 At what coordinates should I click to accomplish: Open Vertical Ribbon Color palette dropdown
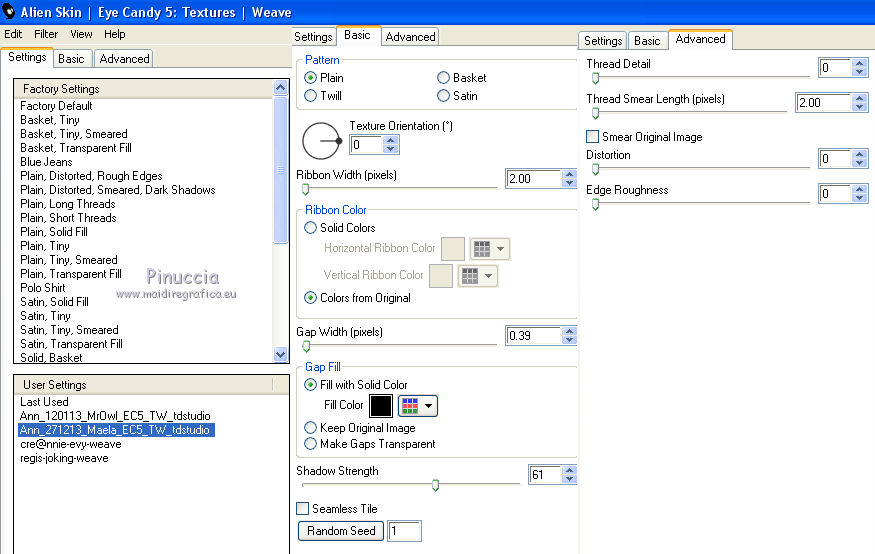click(x=477, y=276)
